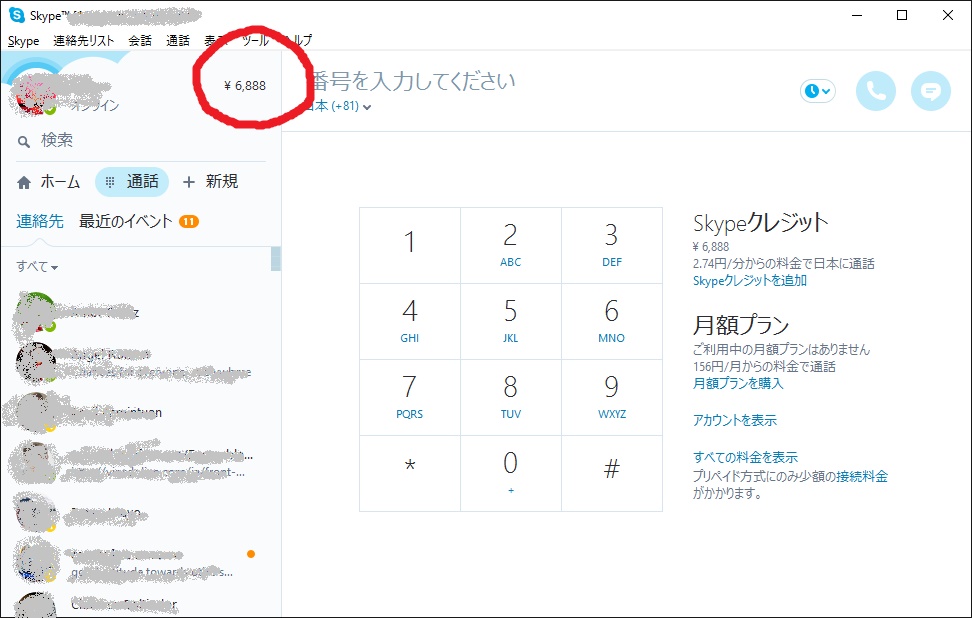Open the 連絡先リスト menu

(84, 41)
